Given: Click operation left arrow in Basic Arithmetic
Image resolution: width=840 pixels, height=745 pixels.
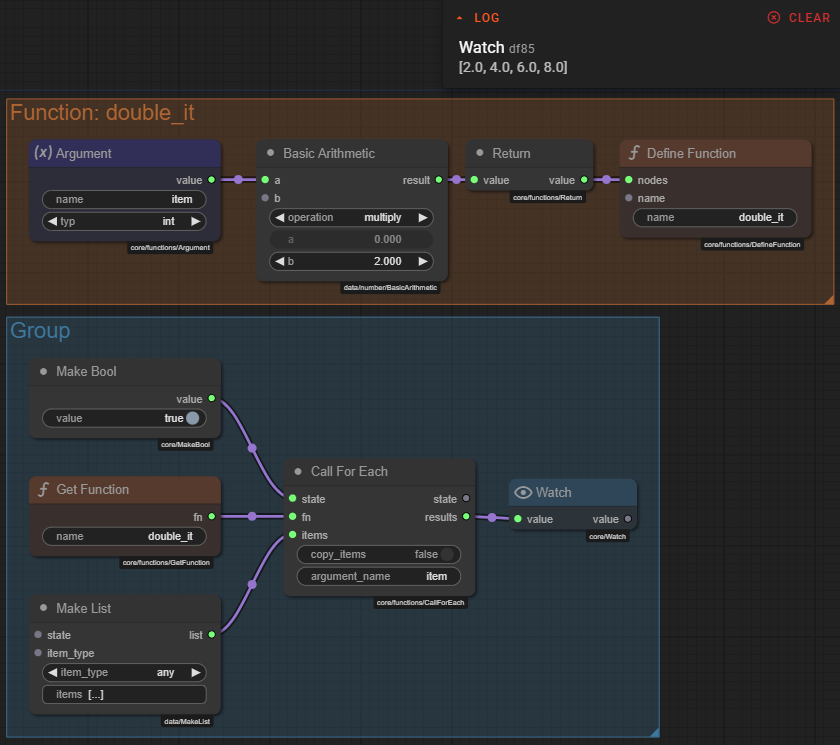Looking at the screenshot, I should point(280,217).
